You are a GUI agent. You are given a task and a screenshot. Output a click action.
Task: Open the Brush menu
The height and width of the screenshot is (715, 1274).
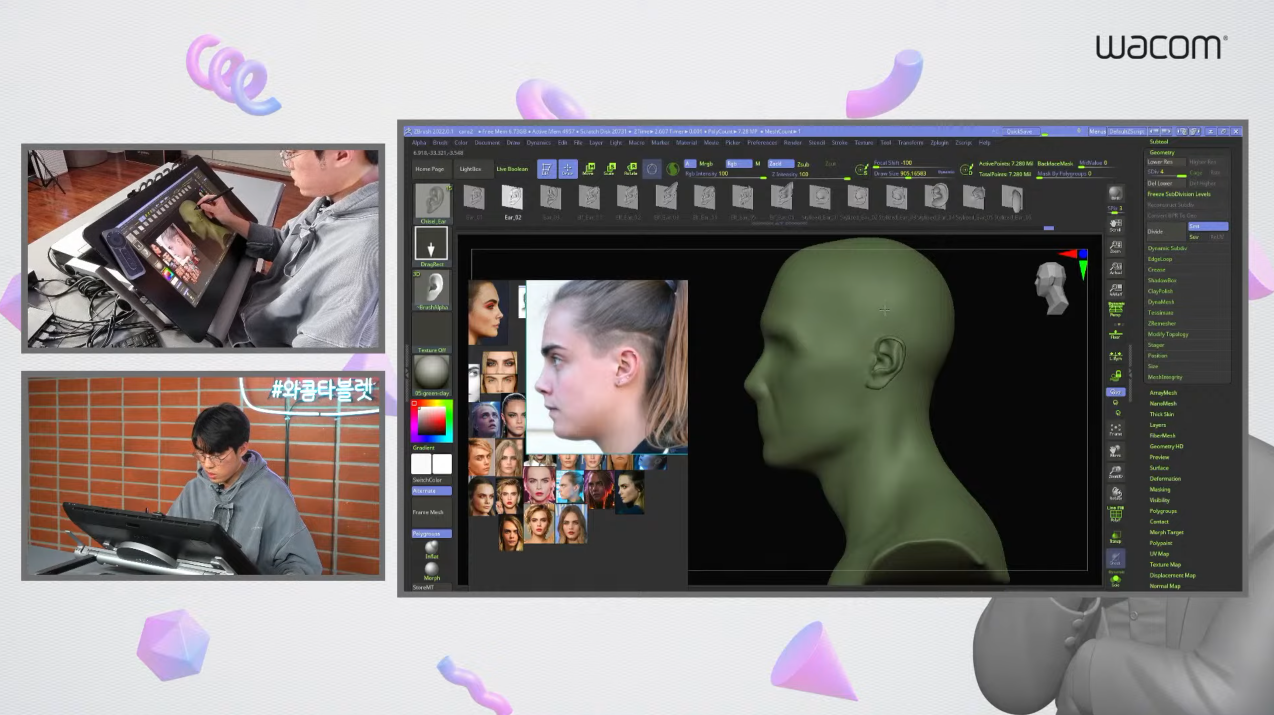[x=440, y=143]
